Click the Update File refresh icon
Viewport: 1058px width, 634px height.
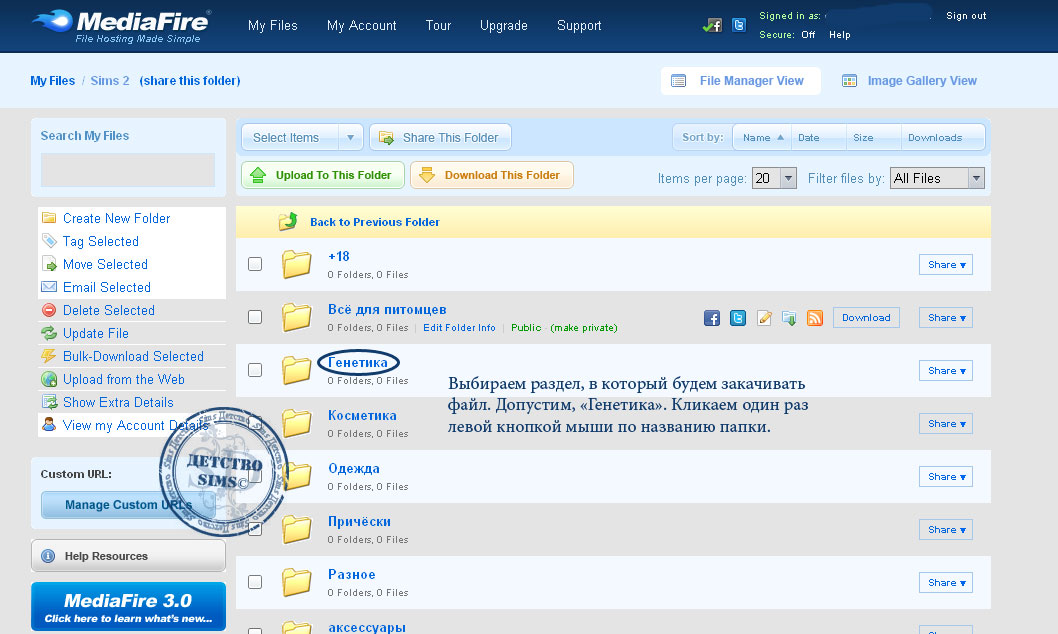click(49, 333)
